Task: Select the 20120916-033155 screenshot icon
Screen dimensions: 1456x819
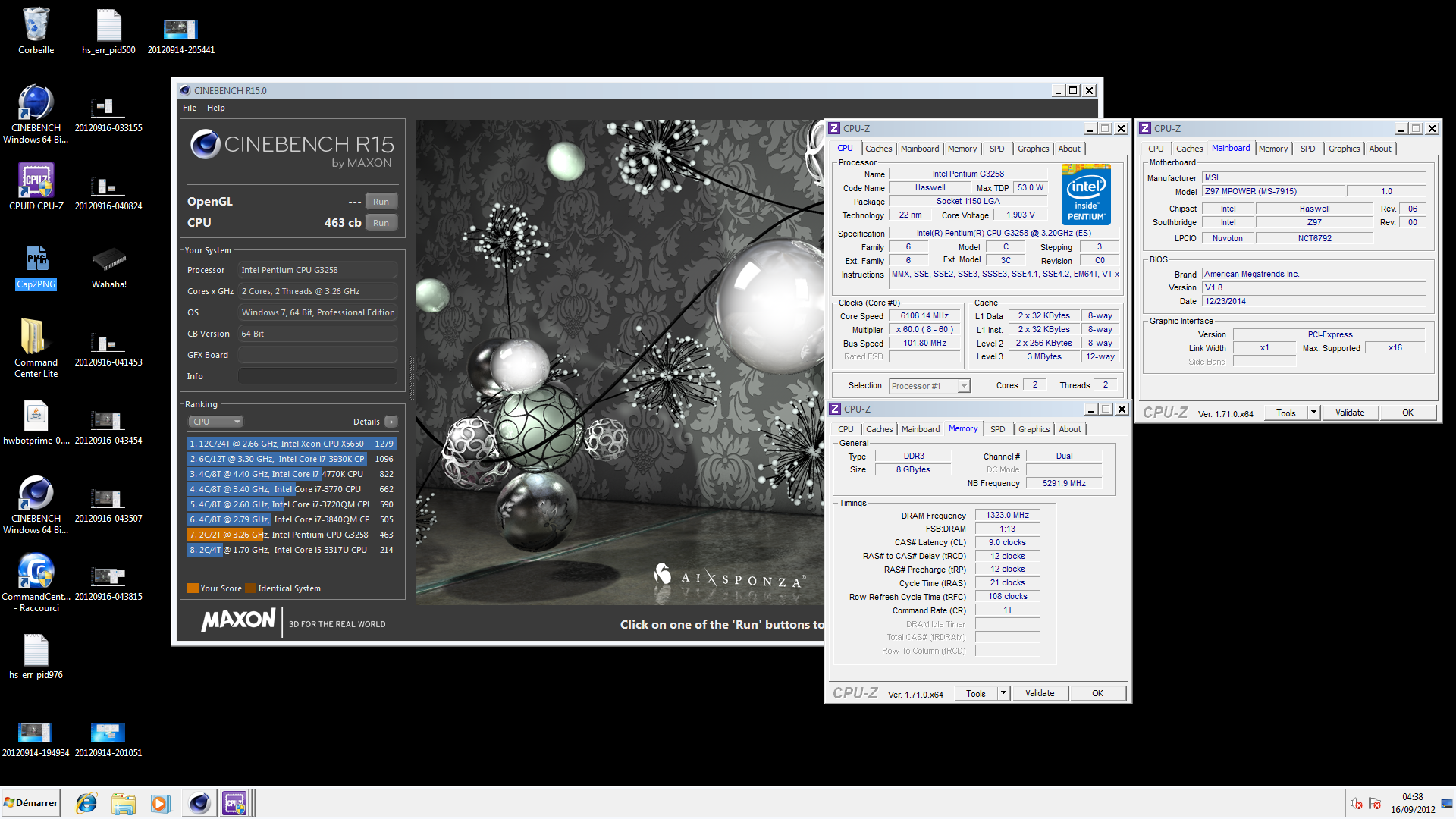Action: (108, 106)
